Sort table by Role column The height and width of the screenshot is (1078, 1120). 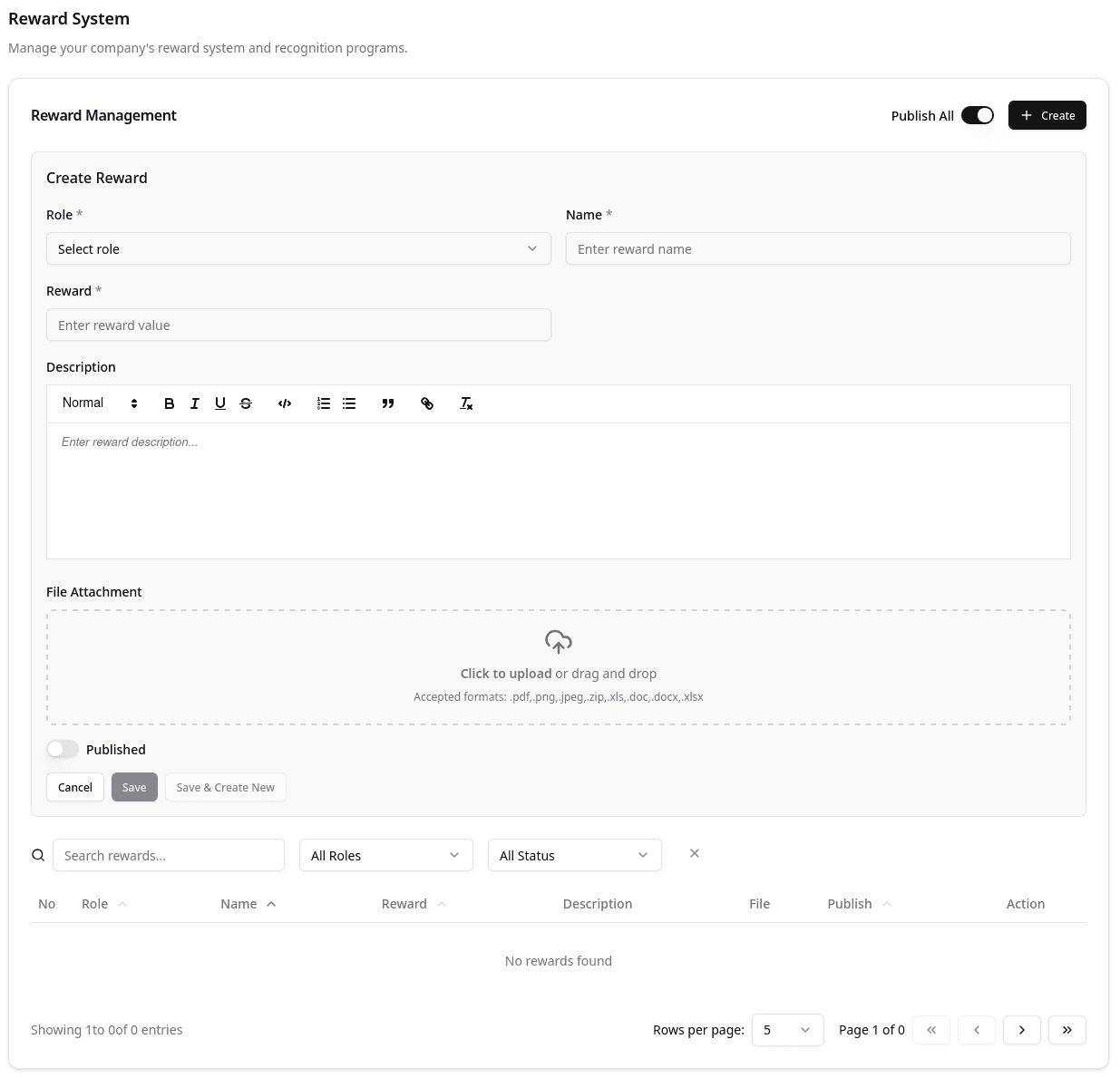(x=104, y=904)
